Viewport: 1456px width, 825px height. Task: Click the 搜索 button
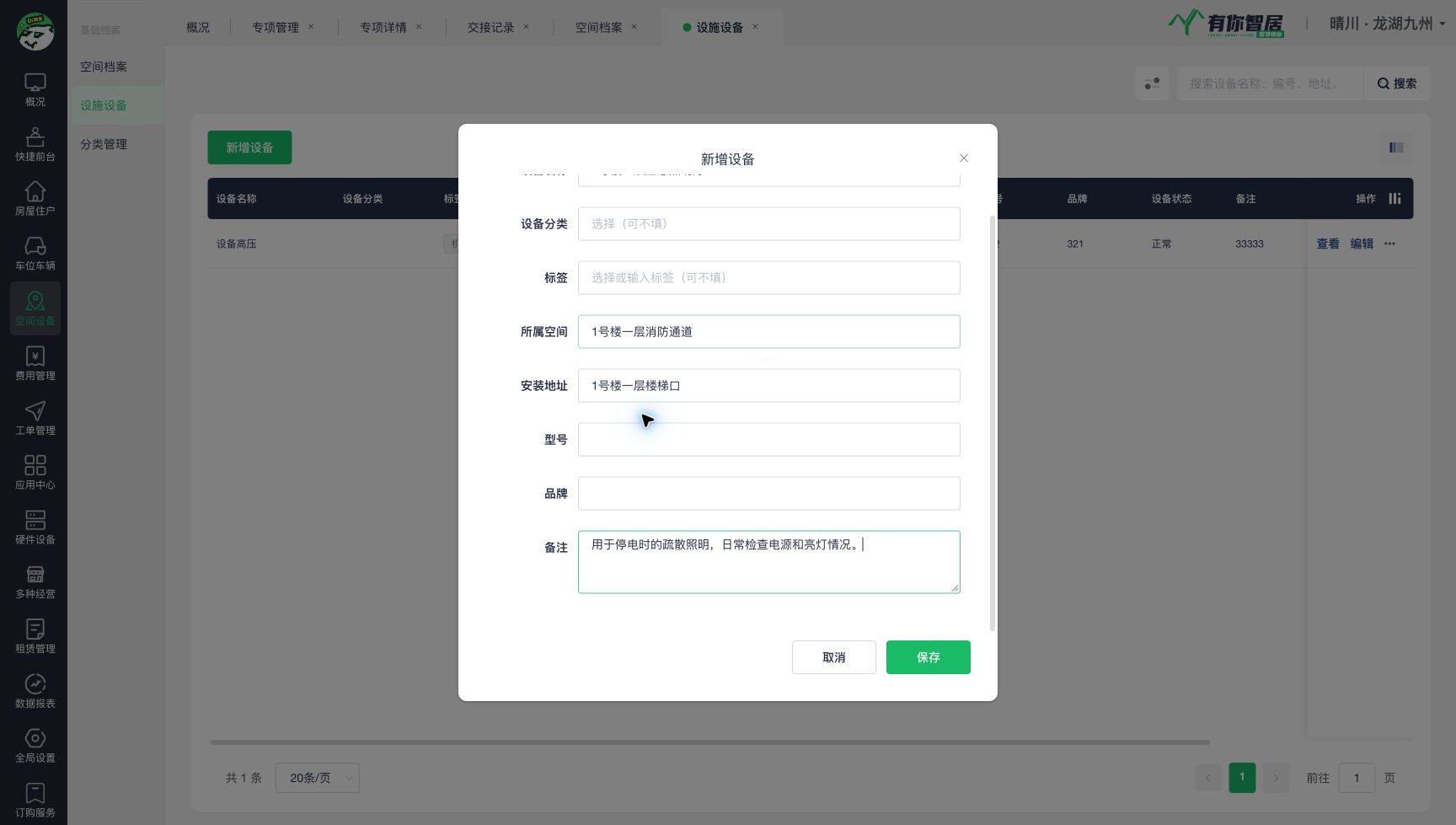[x=1397, y=83]
